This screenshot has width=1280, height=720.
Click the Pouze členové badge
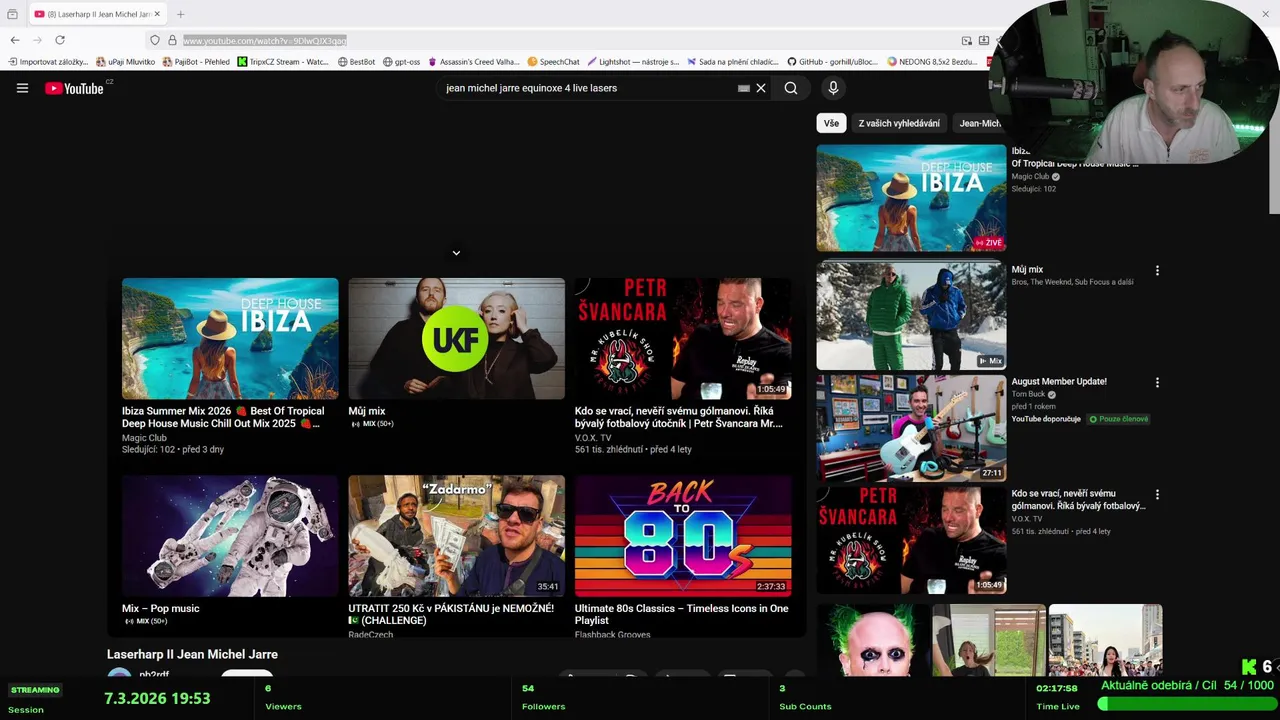[x=1119, y=419]
